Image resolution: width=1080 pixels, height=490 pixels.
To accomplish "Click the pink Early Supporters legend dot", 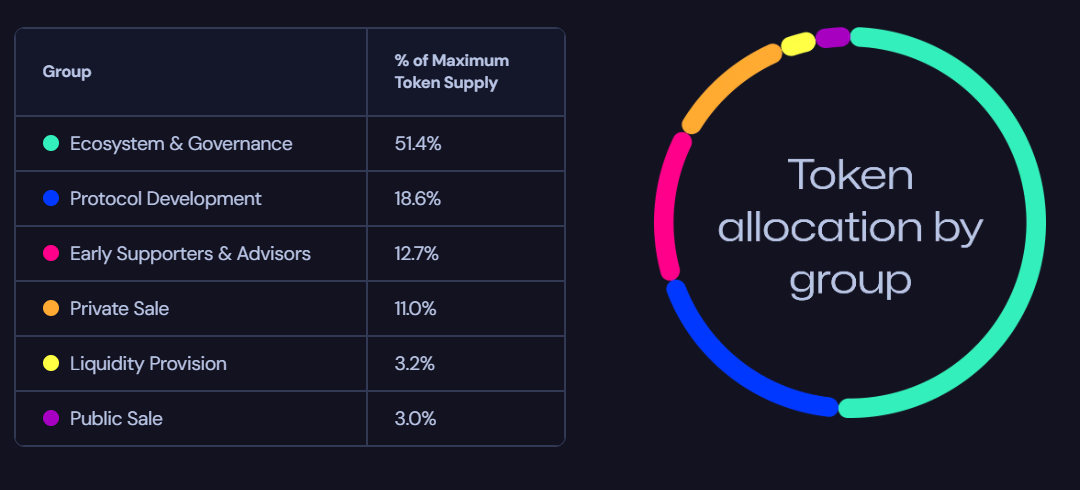I will [x=51, y=254].
